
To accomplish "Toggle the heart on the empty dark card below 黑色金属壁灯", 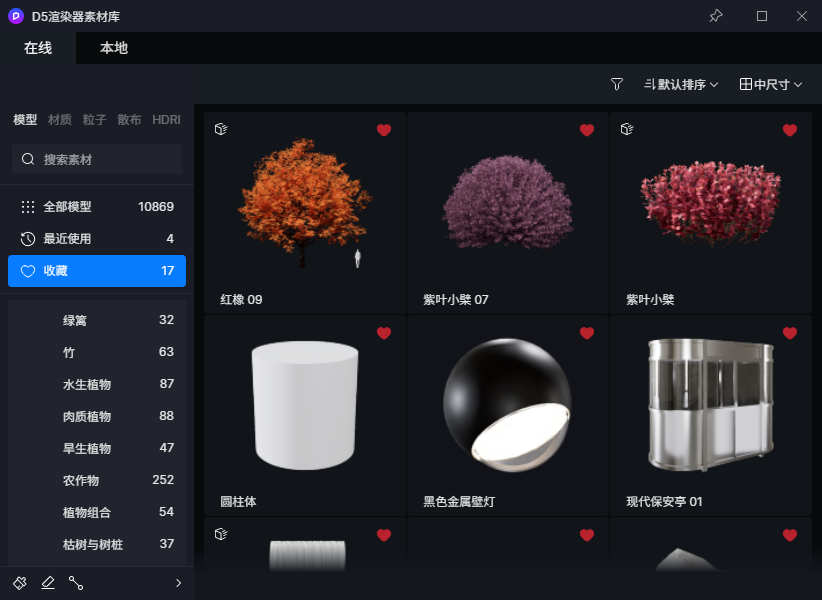I will coord(587,535).
